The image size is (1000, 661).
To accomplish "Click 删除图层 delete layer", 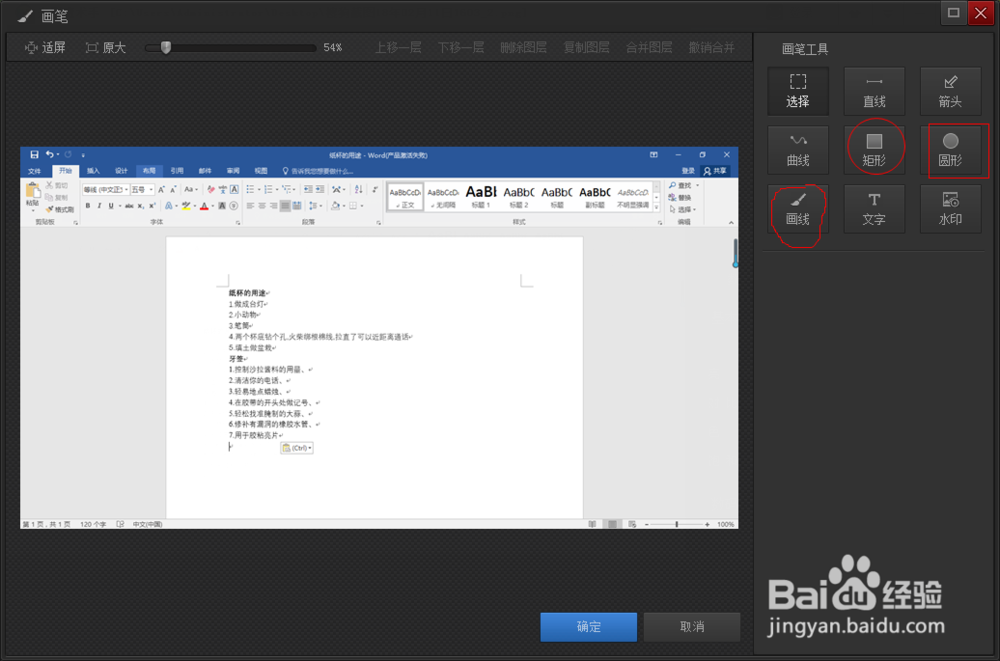I will pyautogui.click(x=523, y=48).
